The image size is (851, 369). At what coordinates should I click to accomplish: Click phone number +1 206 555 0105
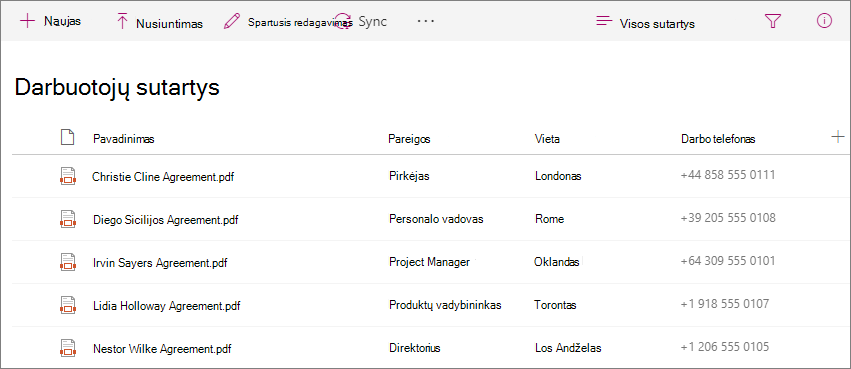725,347
